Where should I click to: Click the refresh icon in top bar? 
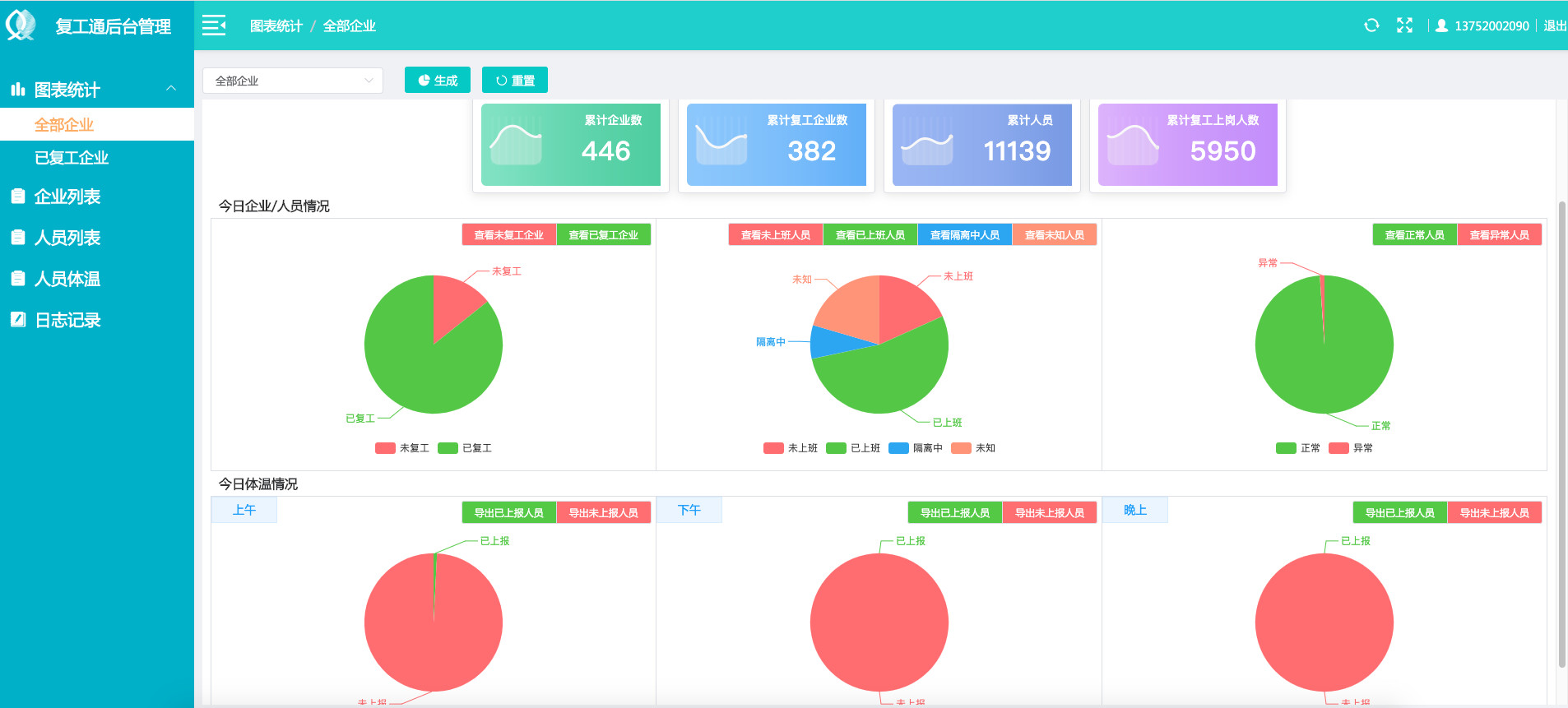tap(1371, 25)
